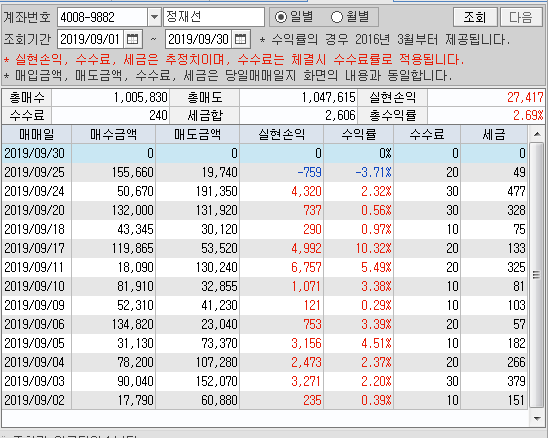Sort by 매도금액 column header
Screen dimensions: 548x438
[198, 134]
